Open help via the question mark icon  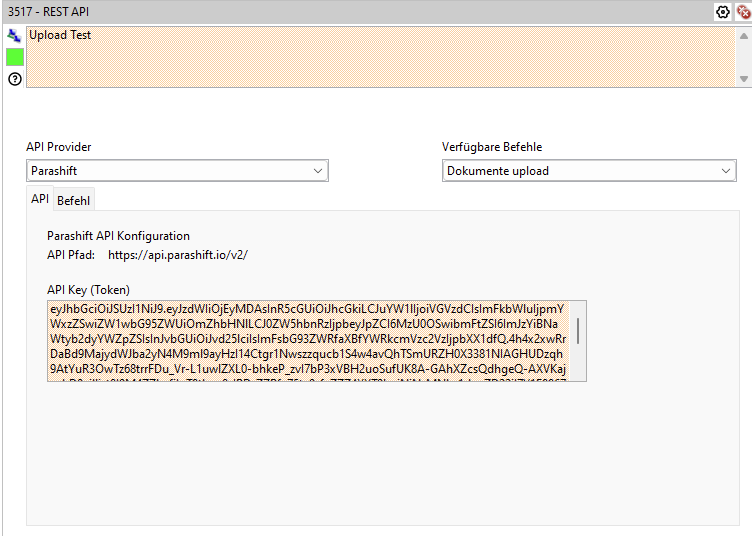[x=14, y=78]
